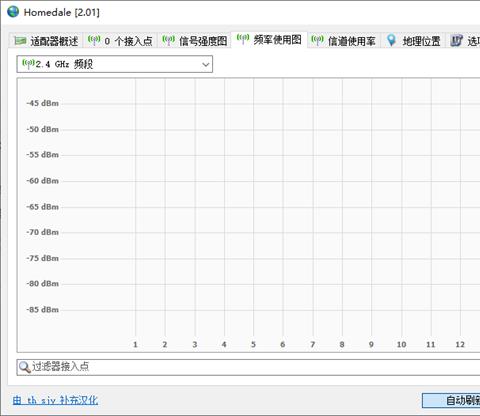Click the antenna icon on channel usage tab
The height and width of the screenshot is (416, 480).
click(x=317, y=40)
